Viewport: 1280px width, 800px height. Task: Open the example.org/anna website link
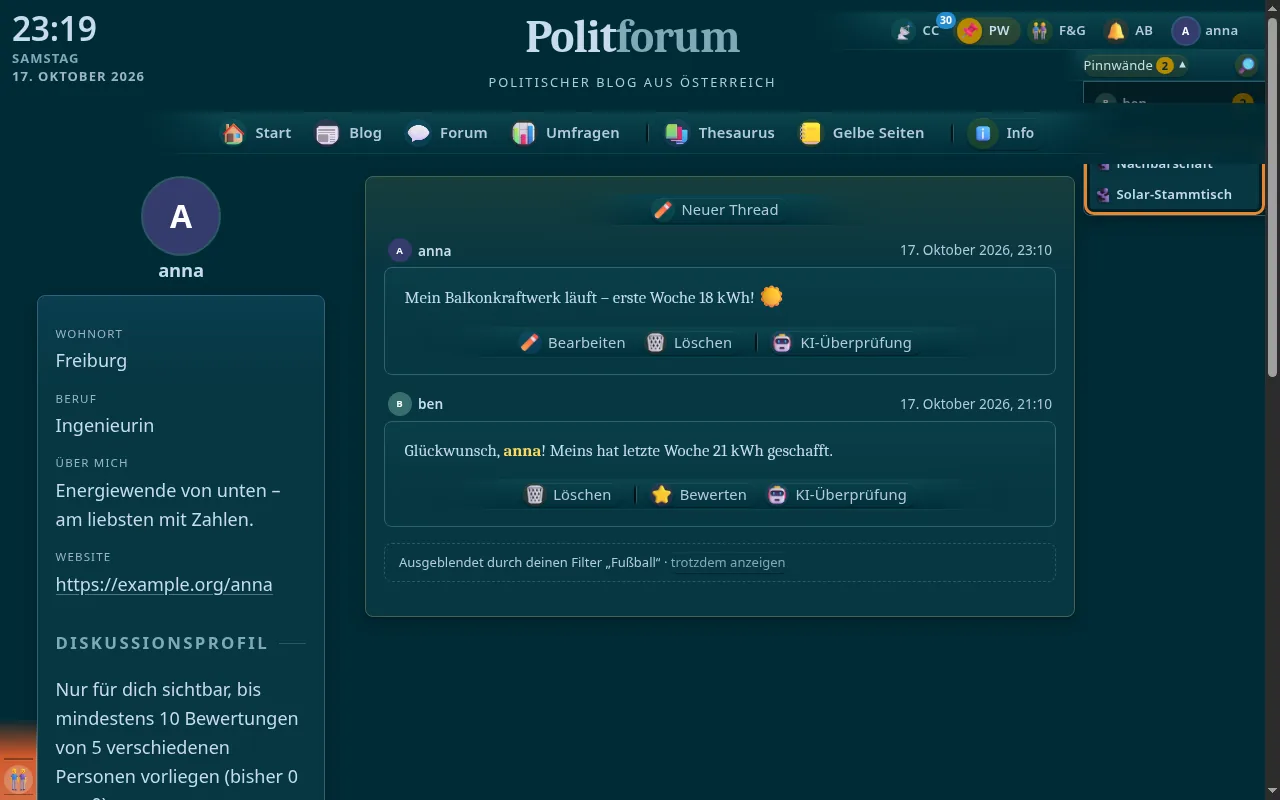point(164,584)
